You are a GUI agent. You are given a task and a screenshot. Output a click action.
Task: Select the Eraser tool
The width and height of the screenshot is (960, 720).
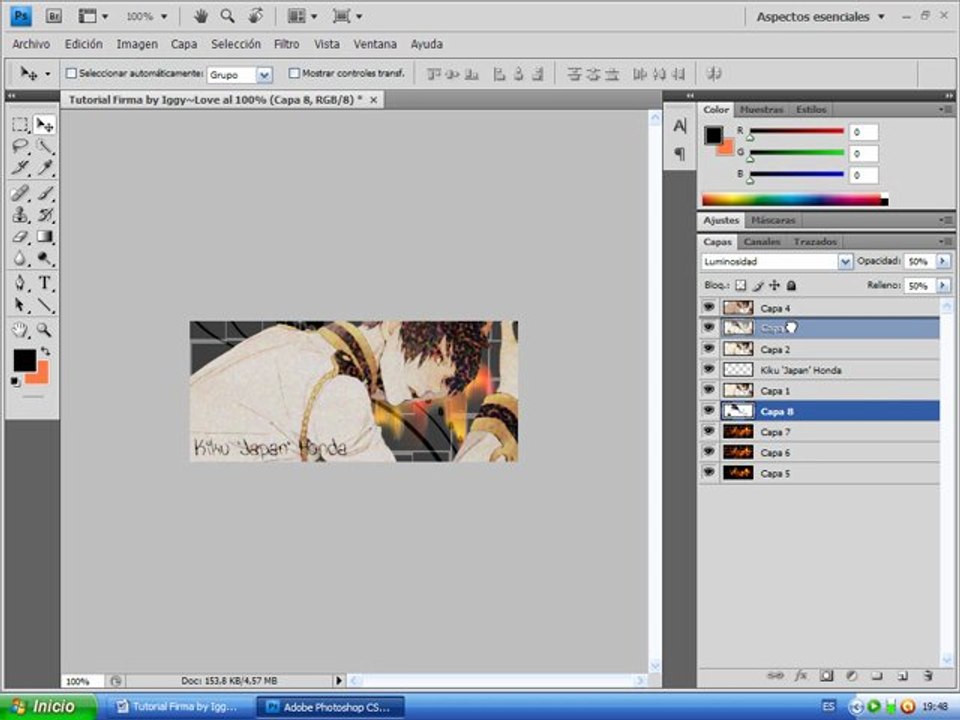click(20, 236)
